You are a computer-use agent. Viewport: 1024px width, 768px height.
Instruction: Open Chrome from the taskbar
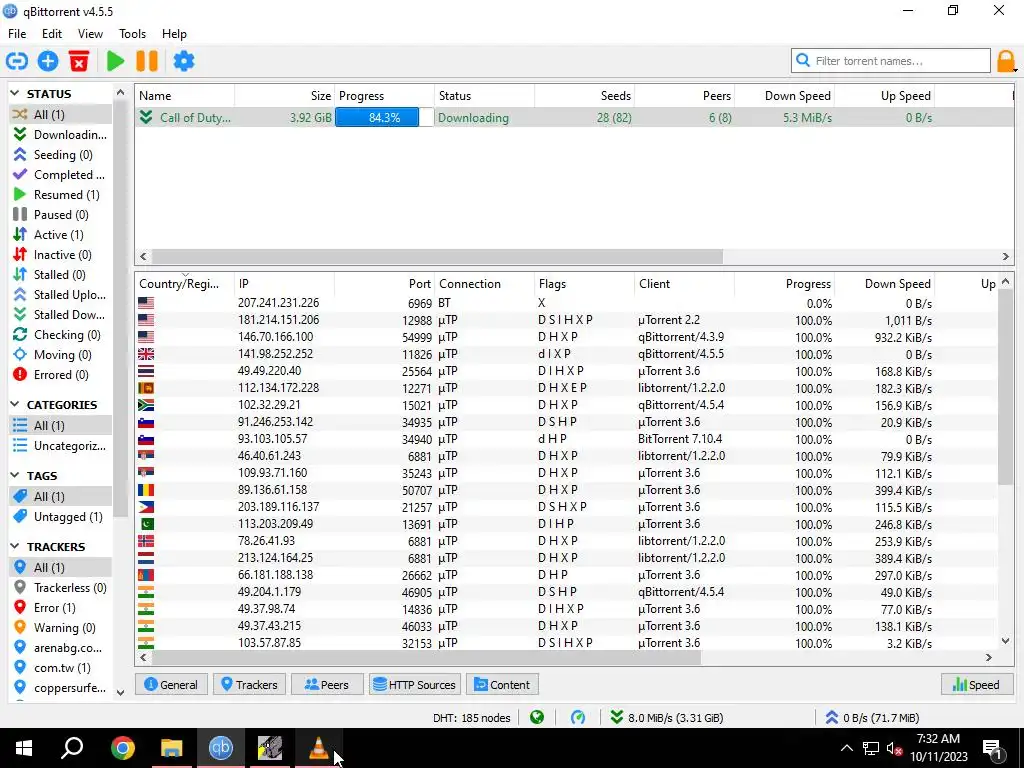tap(122, 748)
